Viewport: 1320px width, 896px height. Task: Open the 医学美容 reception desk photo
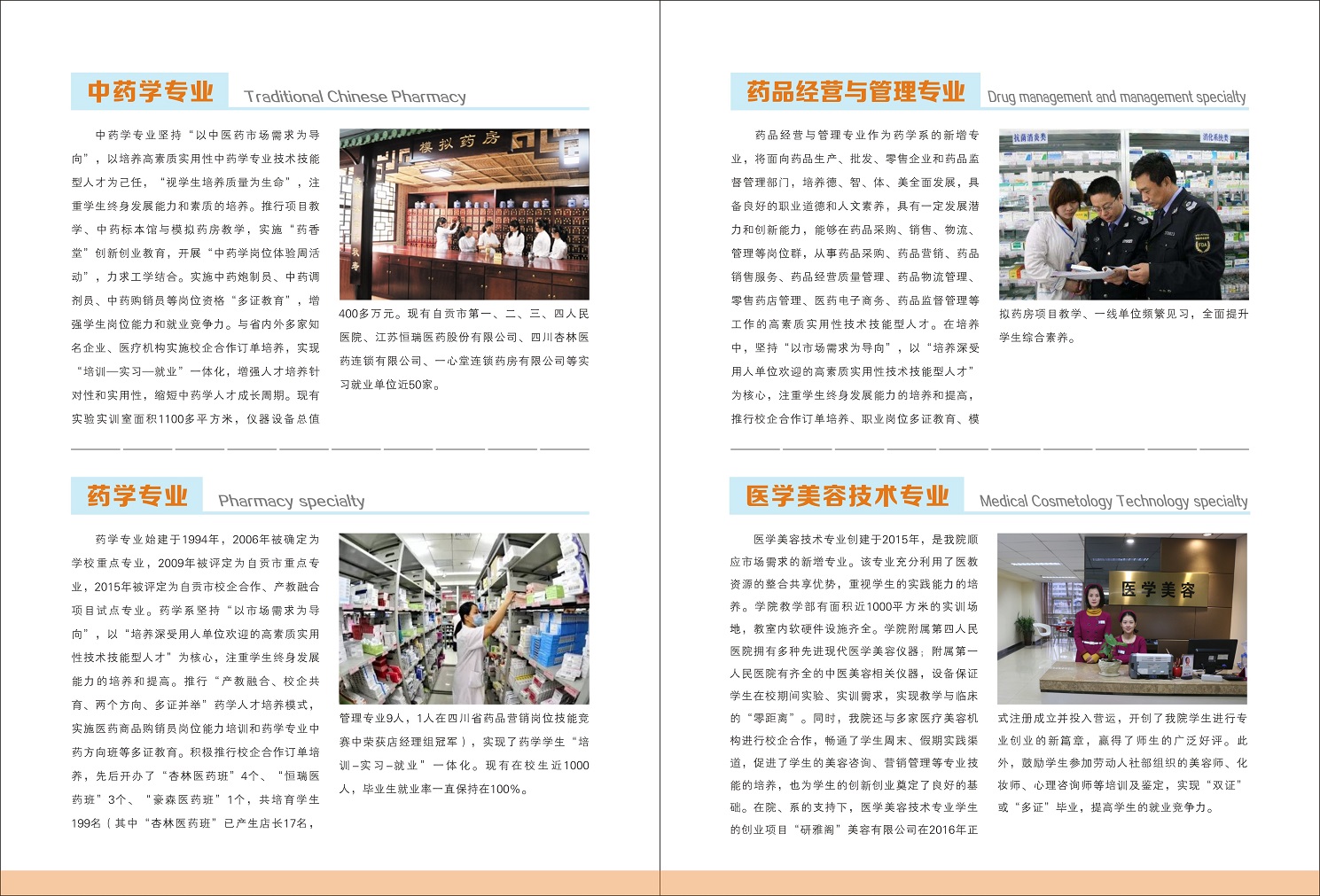coord(1121,618)
